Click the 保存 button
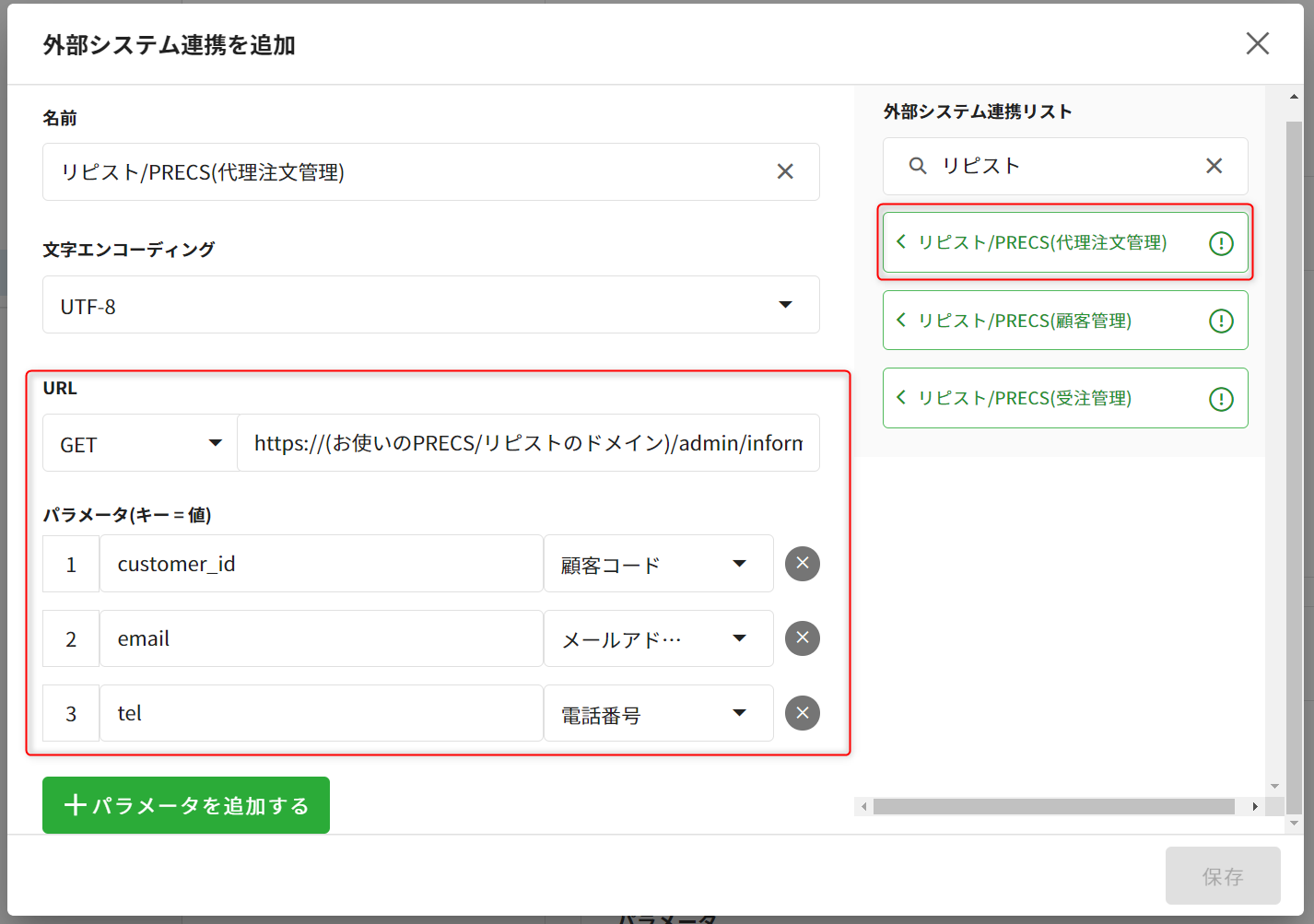 pos(1223,876)
